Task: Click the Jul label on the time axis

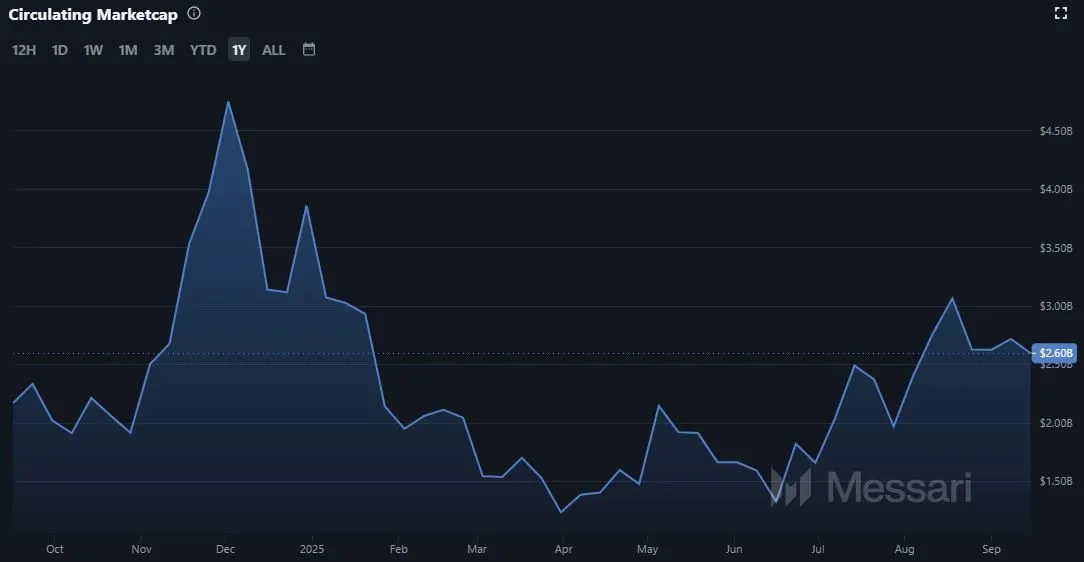Action: pyautogui.click(x=817, y=549)
